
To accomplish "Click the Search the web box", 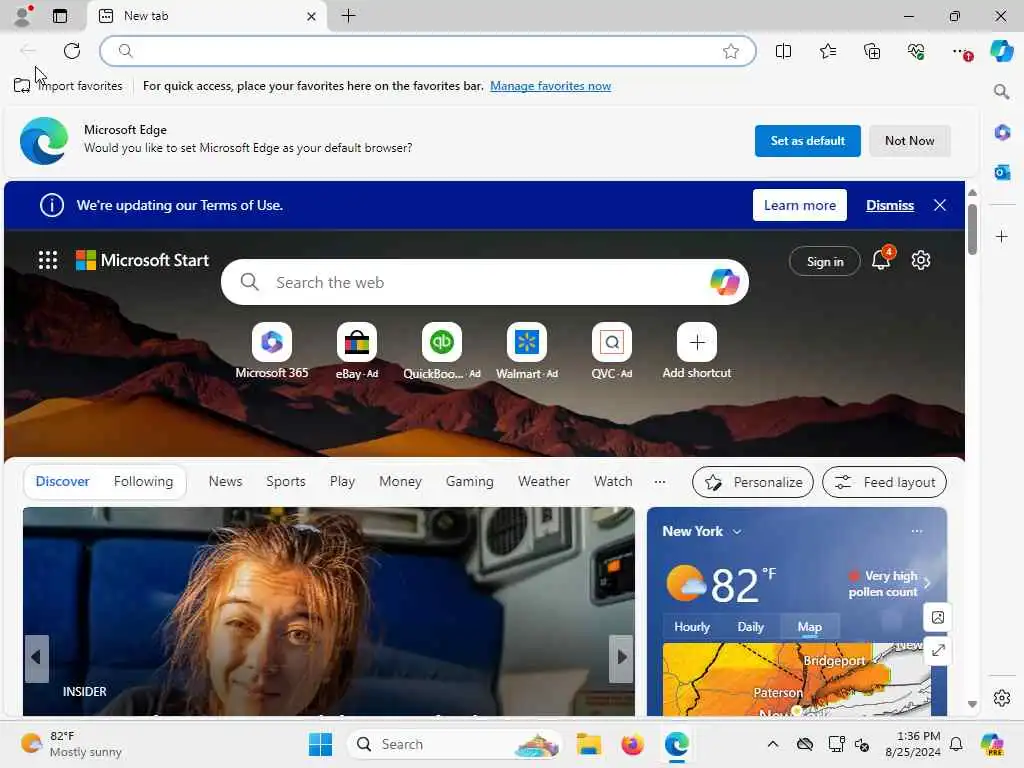I will pyautogui.click(x=485, y=282).
